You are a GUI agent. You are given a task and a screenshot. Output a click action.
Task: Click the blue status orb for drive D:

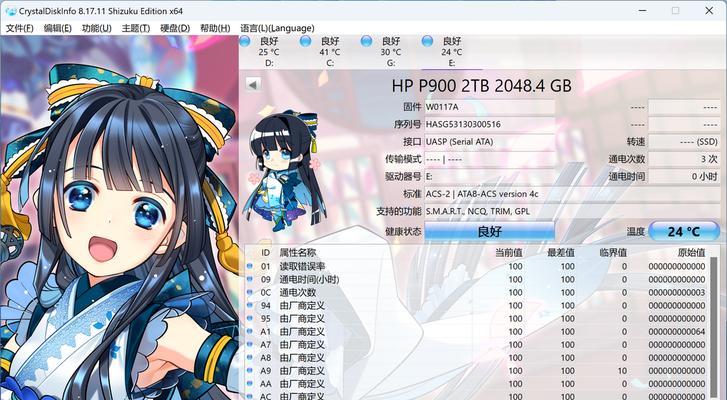(x=244, y=41)
